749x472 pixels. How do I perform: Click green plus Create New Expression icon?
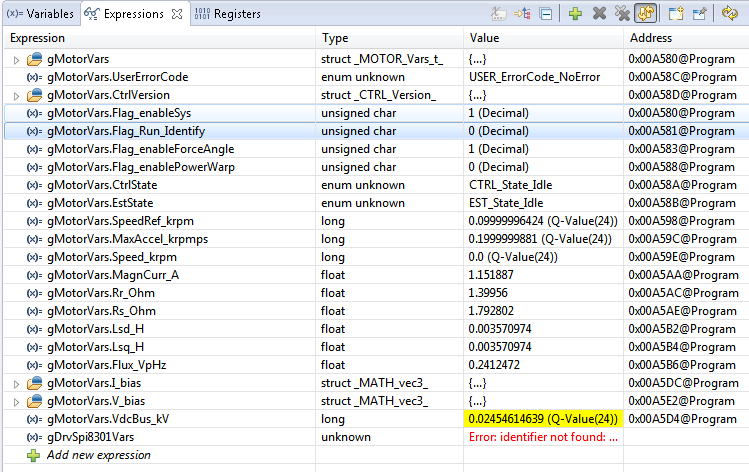[575, 13]
